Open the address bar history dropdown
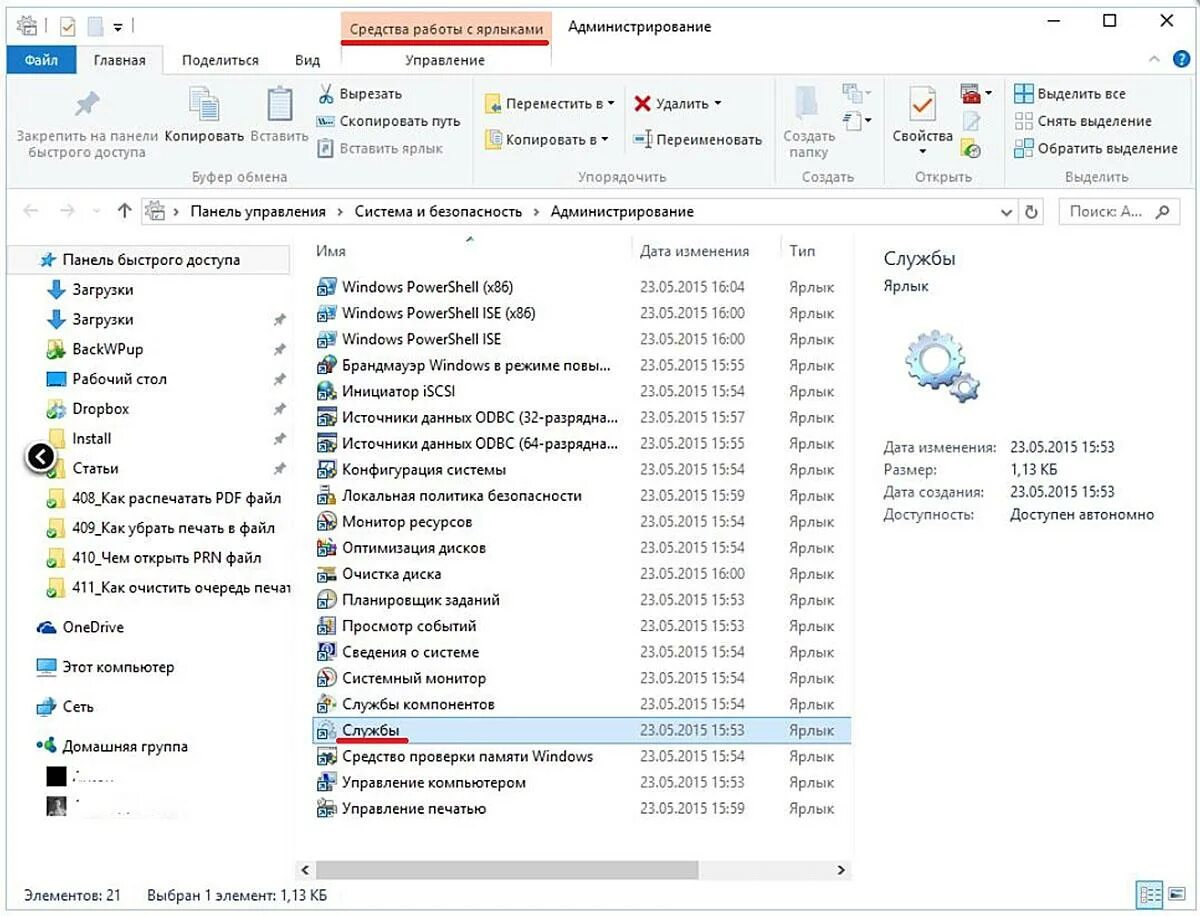 coord(1006,212)
